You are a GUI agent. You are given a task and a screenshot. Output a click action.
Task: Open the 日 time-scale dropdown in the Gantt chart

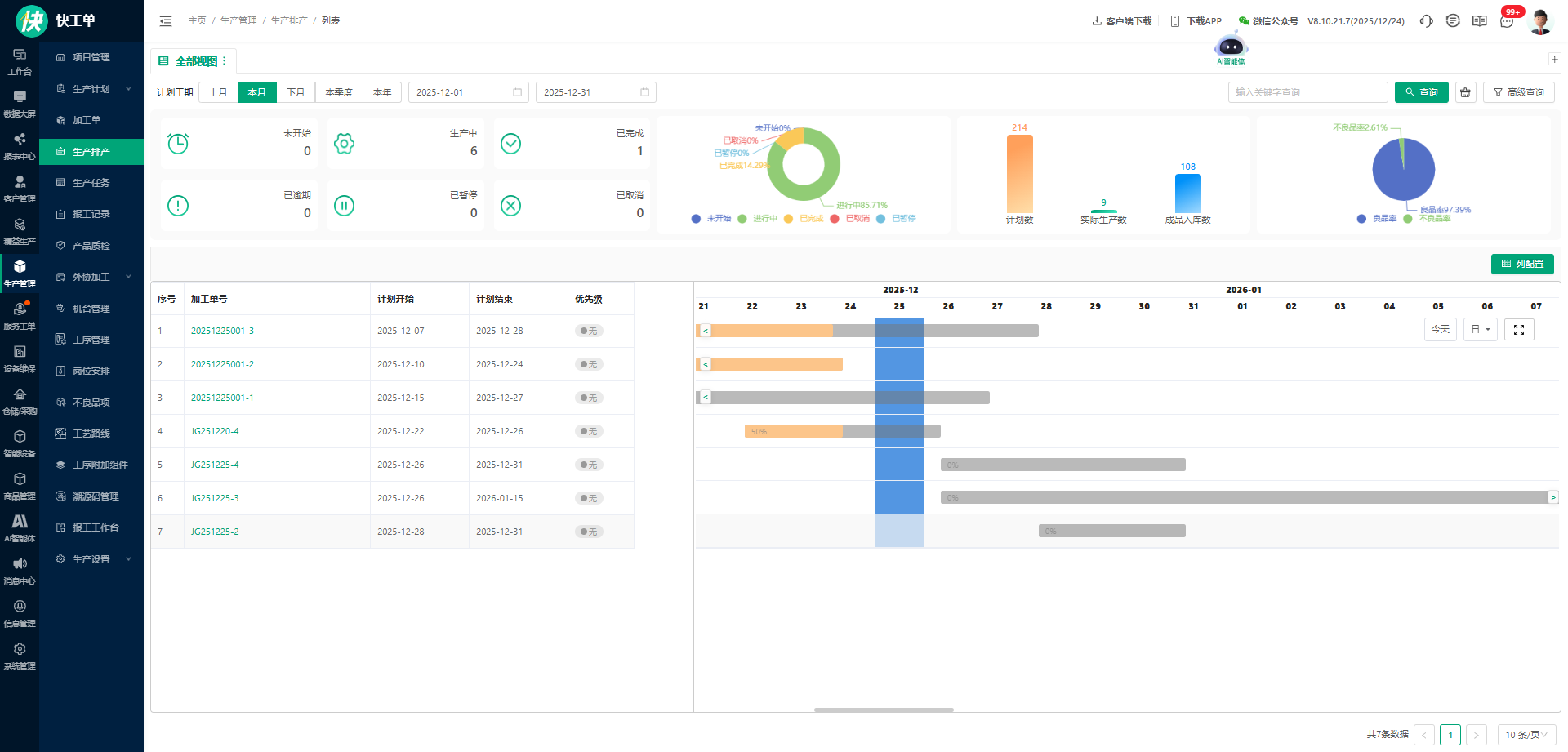point(1480,330)
